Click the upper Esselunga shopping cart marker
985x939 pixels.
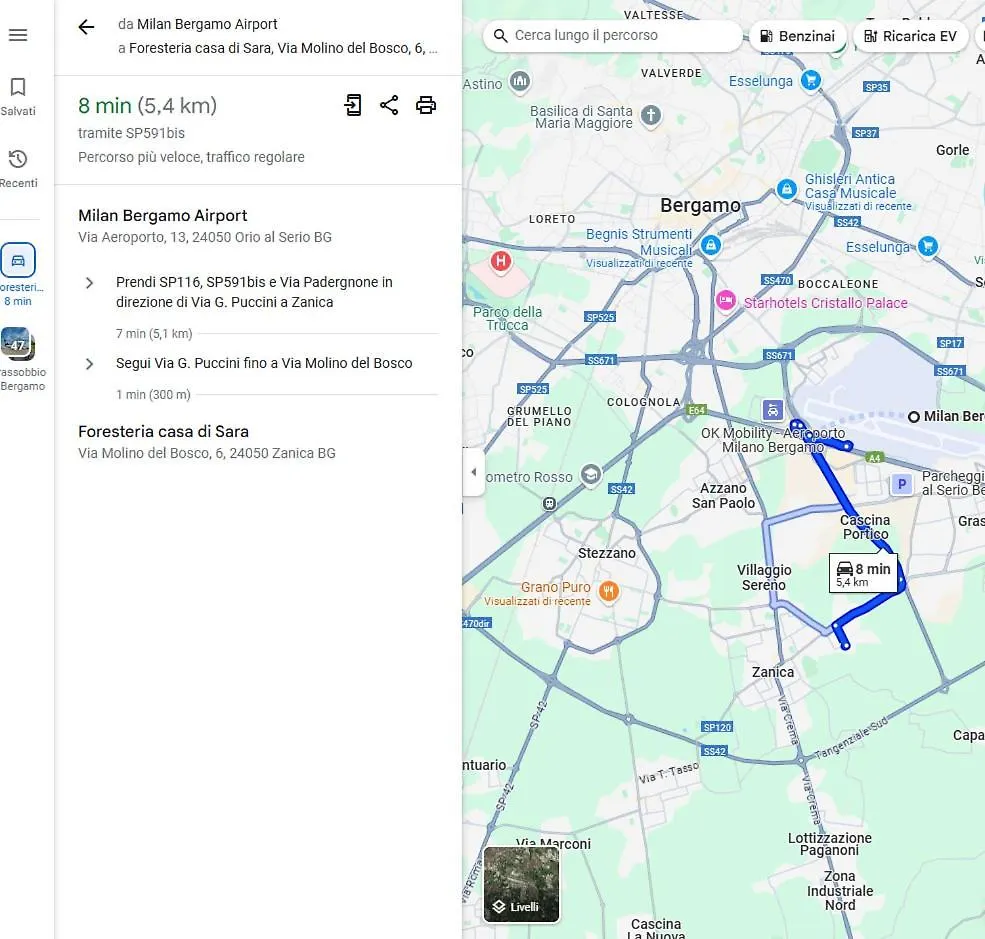click(x=811, y=80)
